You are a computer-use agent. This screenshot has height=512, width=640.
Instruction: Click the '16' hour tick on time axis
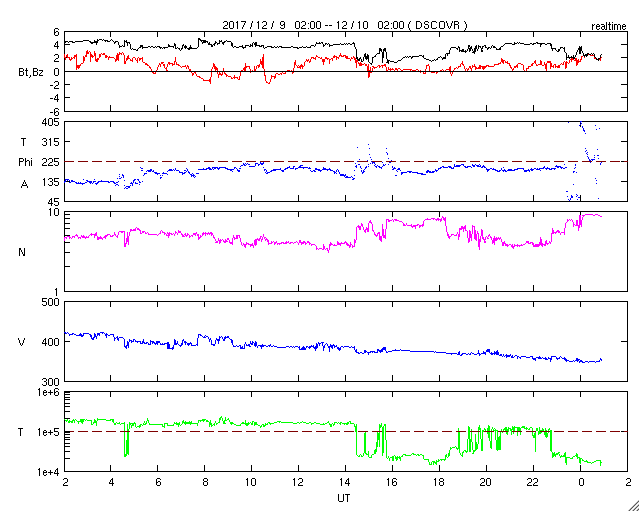point(392,482)
